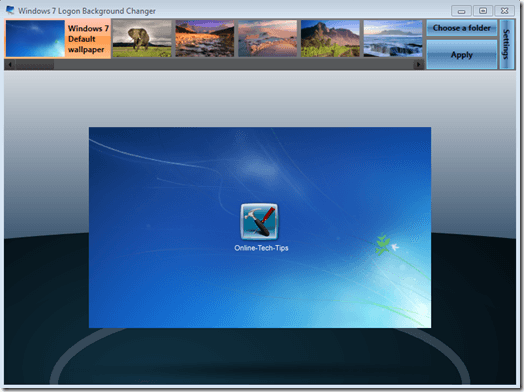This screenshot has width=524, height=392.
Task: Click the right arrow of thumbnail scrollbar
Action: (x=418, y=64)
